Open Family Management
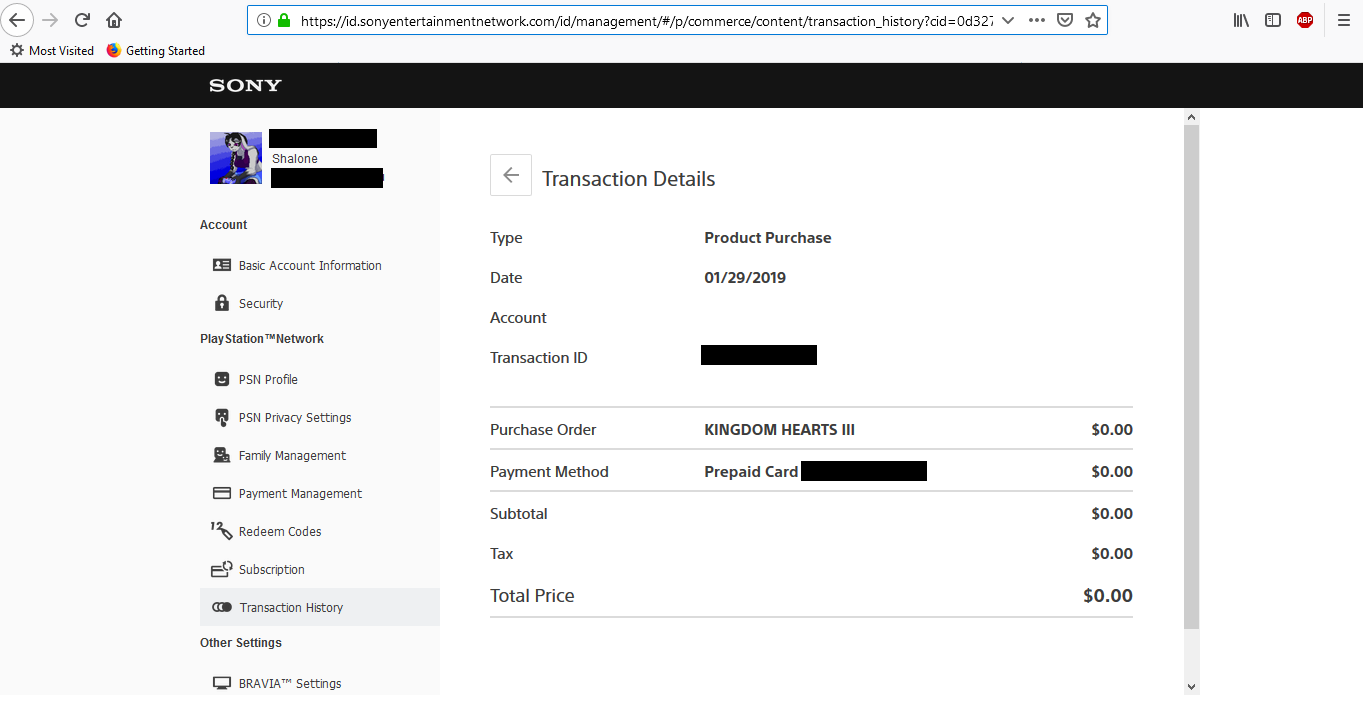 (x=292, y=456)
